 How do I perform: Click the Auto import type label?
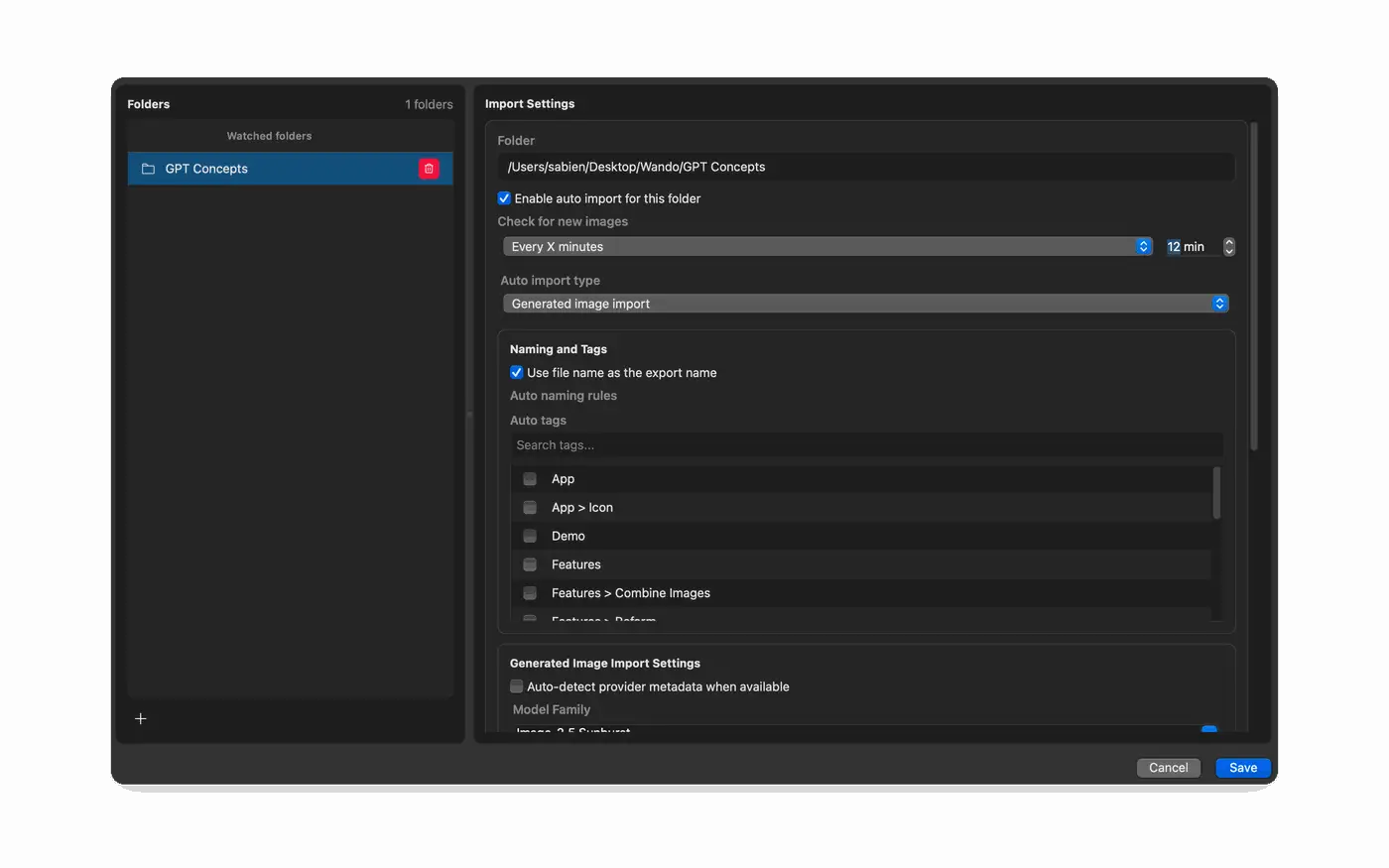click(x=551, y=281)
